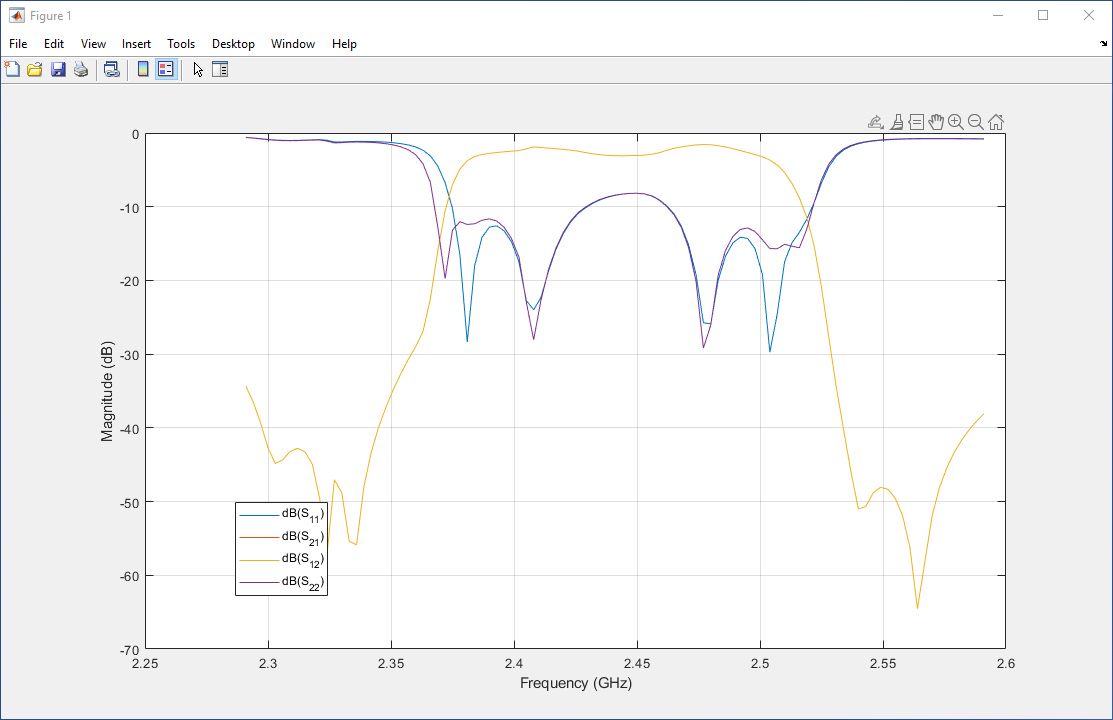Open the Property Inspector from the toolbar
The image size is (1113, 720).
[x=220, y=69]
